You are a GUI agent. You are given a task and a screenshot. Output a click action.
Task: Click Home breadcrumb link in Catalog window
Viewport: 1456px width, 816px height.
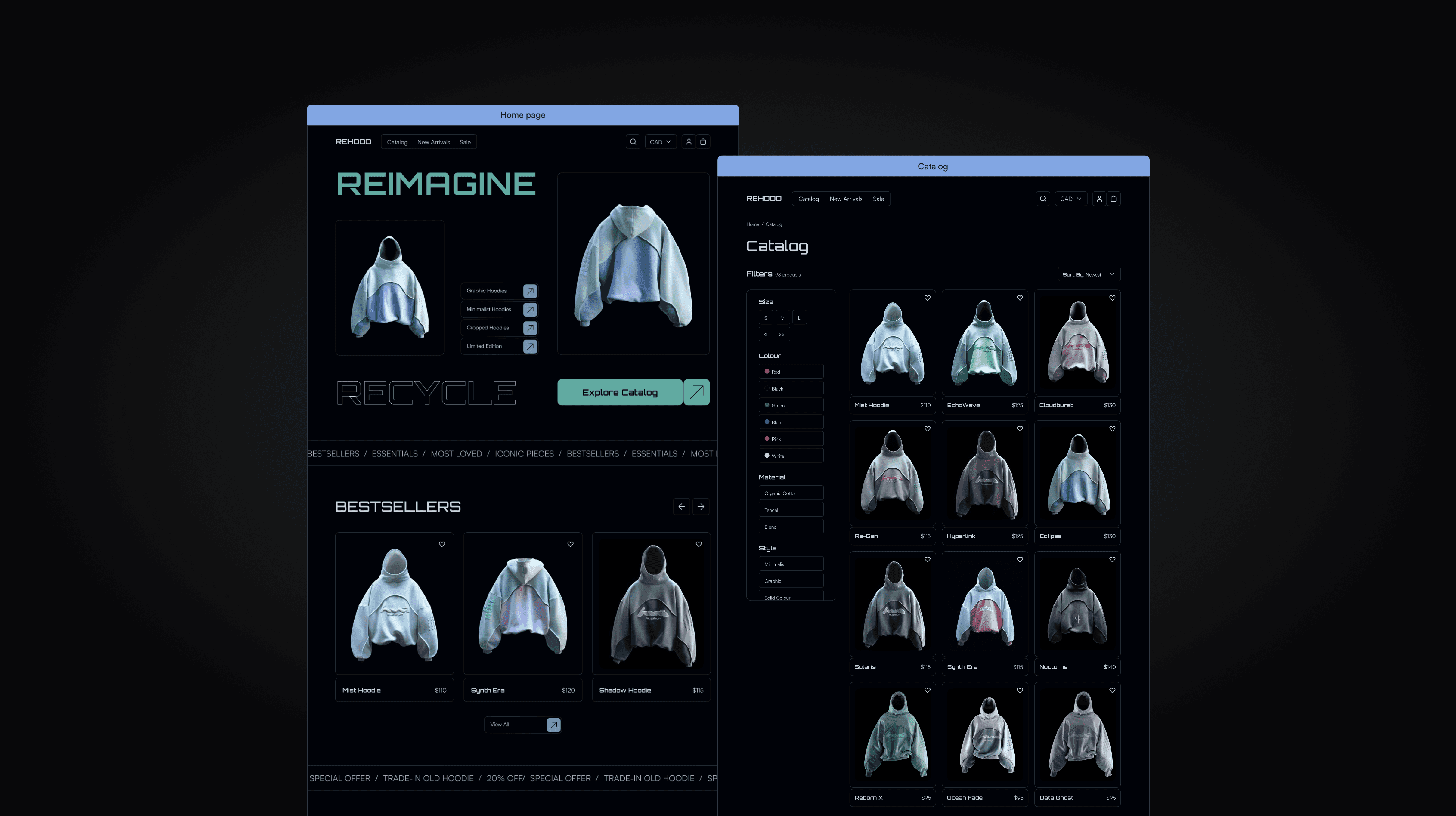click(x=752, y=224)
